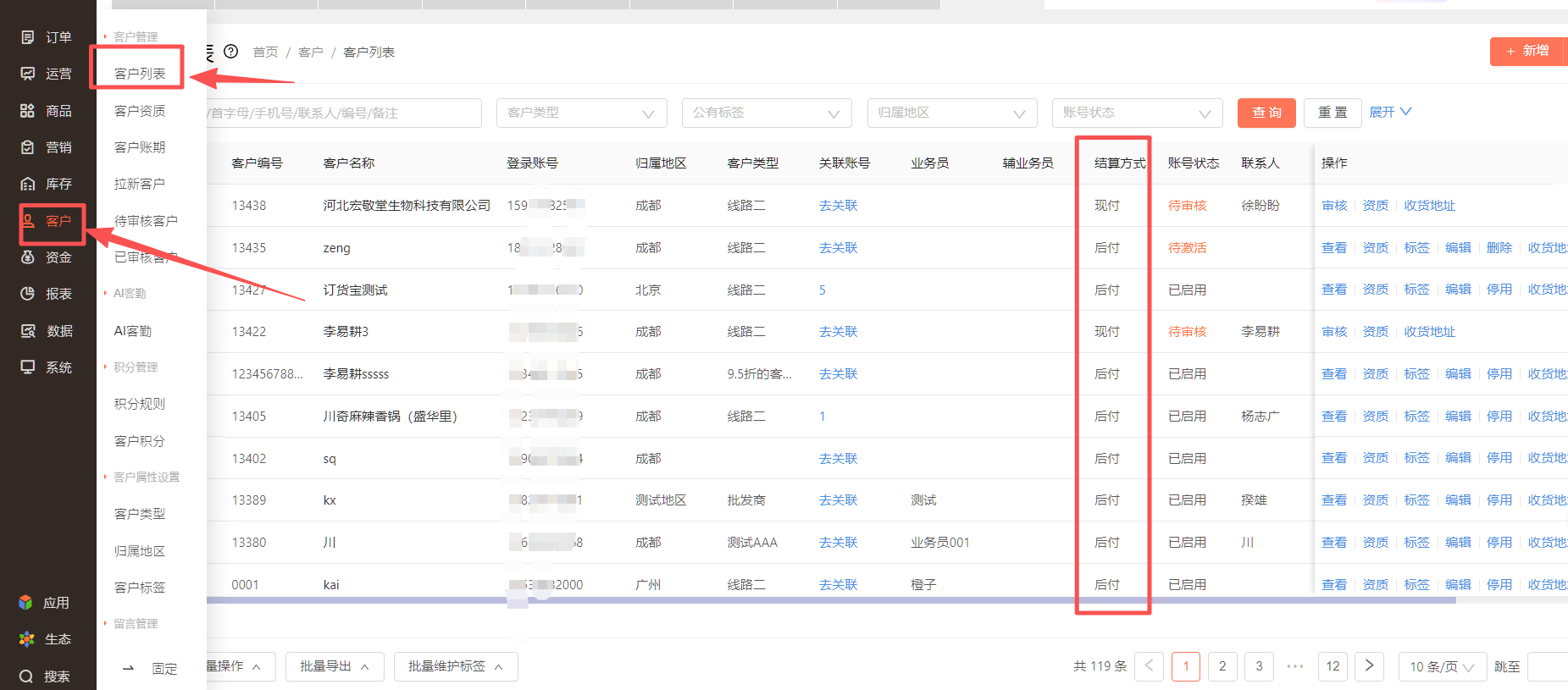1568x690 pixels.
Task: Select 积分规则 in the submenu
Action: pyautogui.click(x=140, y=404)
